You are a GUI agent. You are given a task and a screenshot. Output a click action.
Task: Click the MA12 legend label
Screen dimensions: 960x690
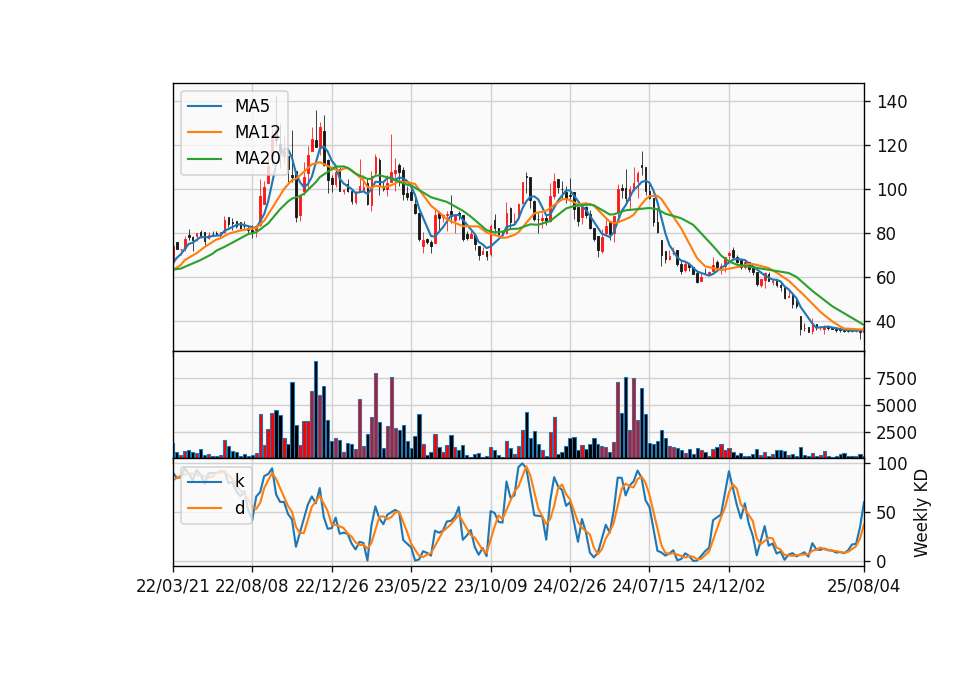point(257,132)
